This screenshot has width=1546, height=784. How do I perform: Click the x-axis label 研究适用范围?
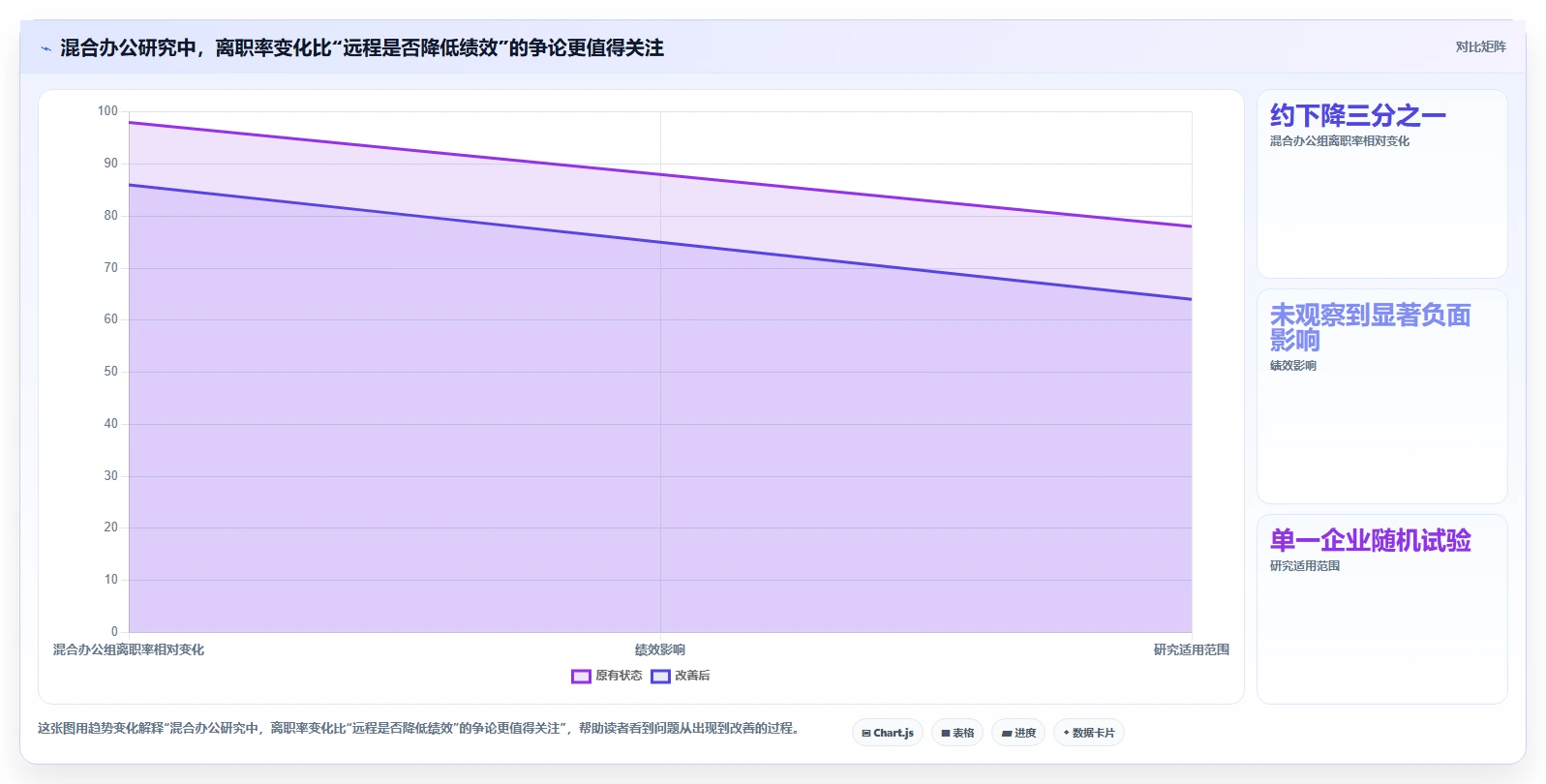[1191, 649]
